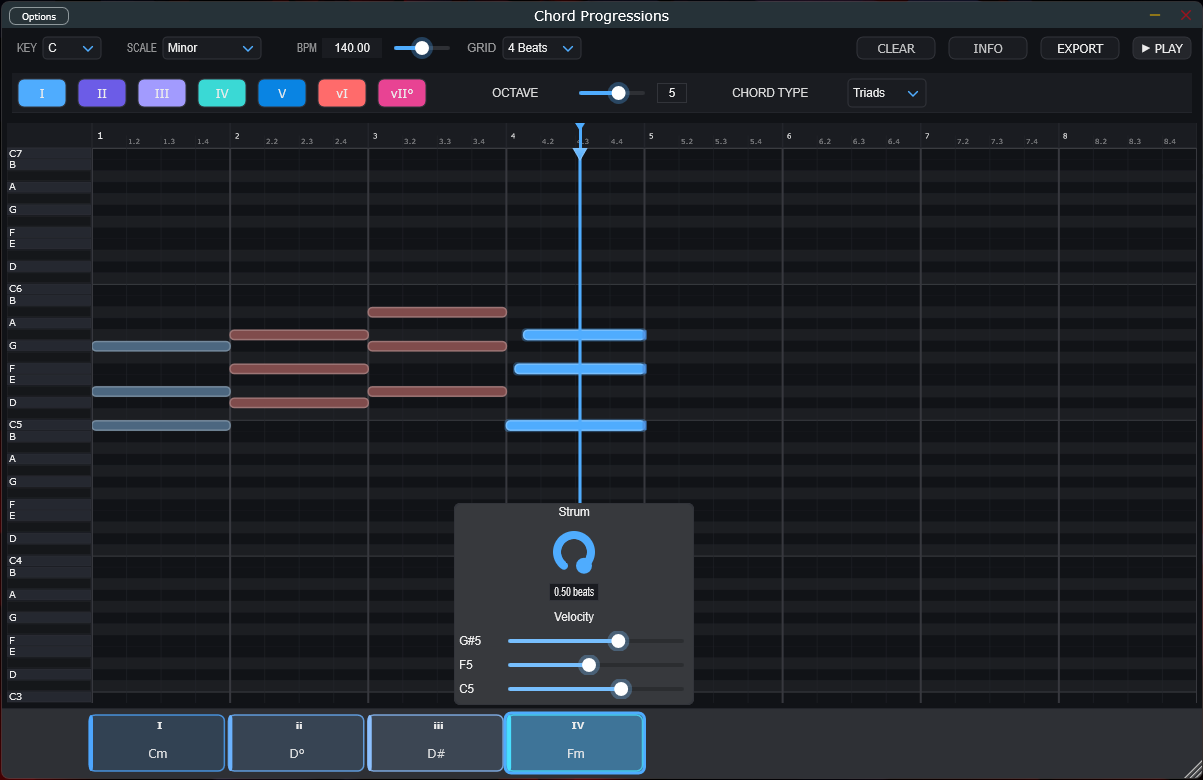Viewport: 1203px width, 780px height.
Task: Click the I chord degree button
Action: (x=42, y=93)
